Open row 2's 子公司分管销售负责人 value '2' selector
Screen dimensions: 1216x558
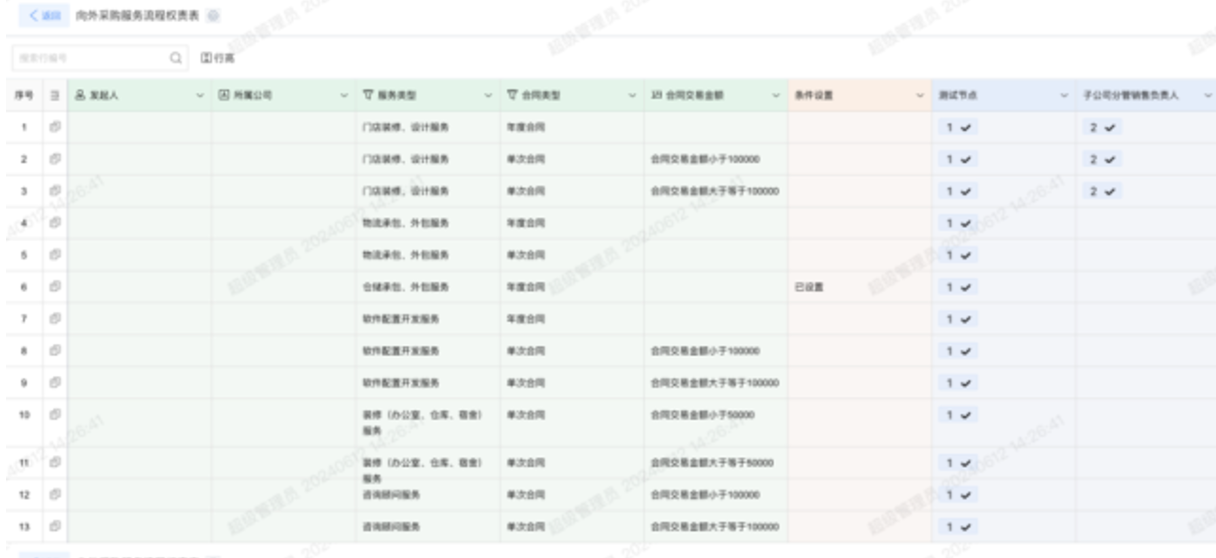pos(1103,159)
